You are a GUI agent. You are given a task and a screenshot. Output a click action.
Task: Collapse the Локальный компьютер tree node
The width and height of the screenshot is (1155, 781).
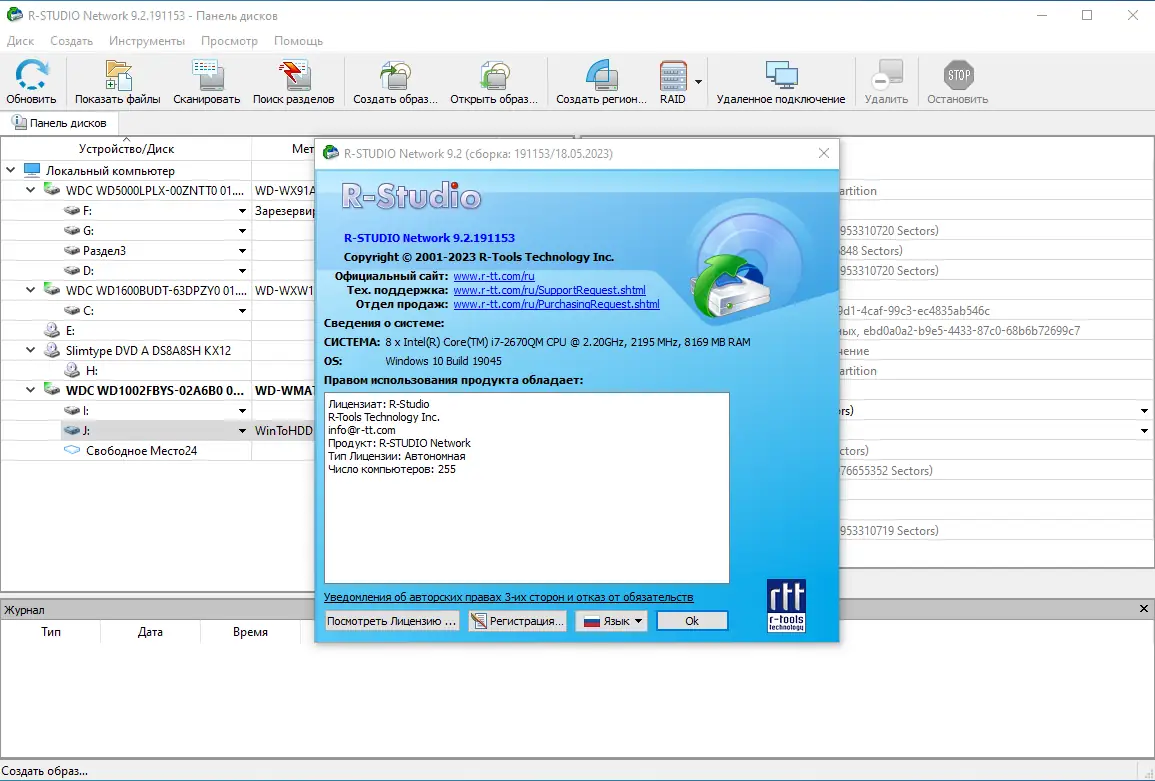pyautogui.click(x=12, y=169)
